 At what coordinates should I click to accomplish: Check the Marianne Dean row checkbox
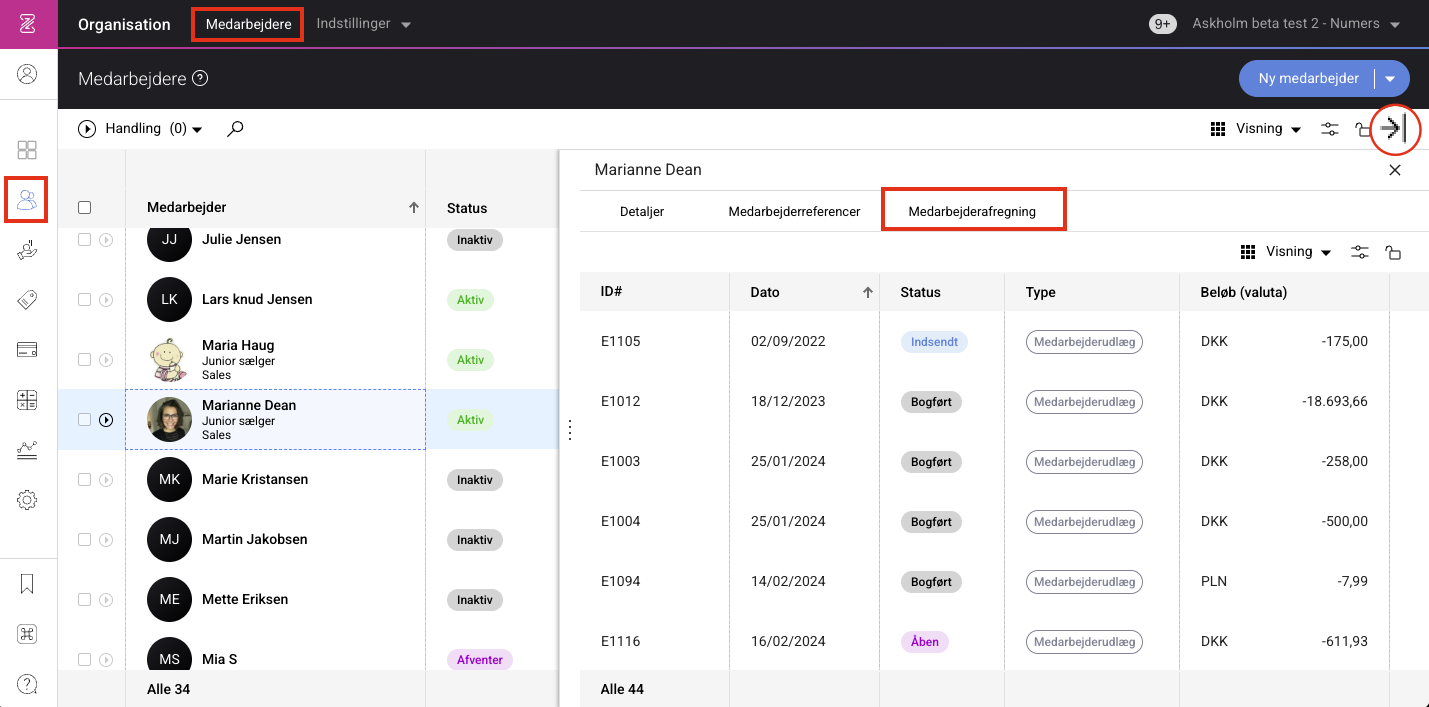(85, 420)
